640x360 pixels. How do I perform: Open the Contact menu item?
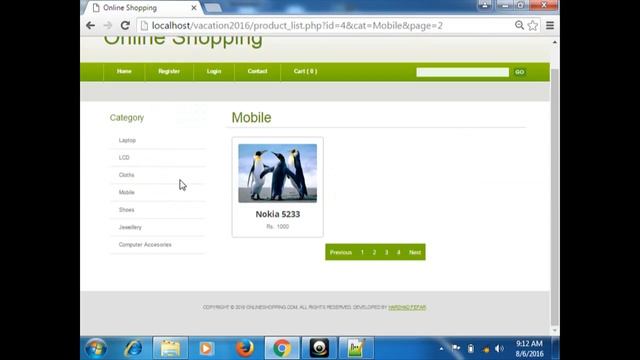click(x=257, y=71)
